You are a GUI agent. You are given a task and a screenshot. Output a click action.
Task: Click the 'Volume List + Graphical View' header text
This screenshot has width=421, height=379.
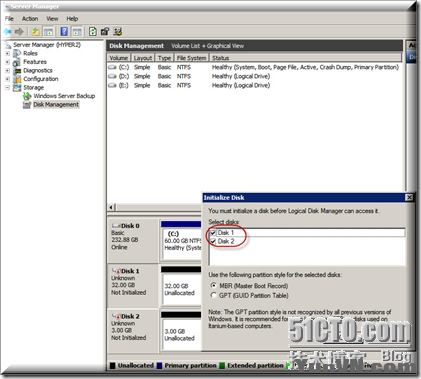[207, 46]
